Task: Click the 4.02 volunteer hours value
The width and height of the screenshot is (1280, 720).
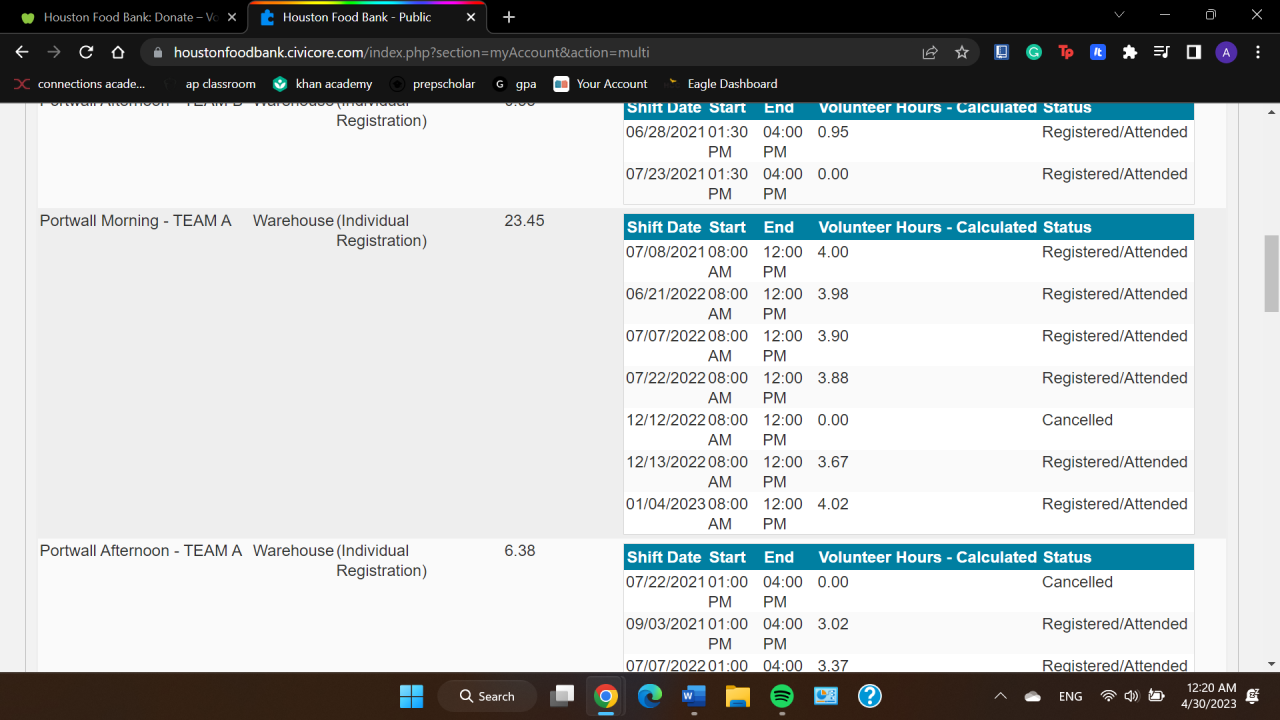Action: tap(833, 504)
